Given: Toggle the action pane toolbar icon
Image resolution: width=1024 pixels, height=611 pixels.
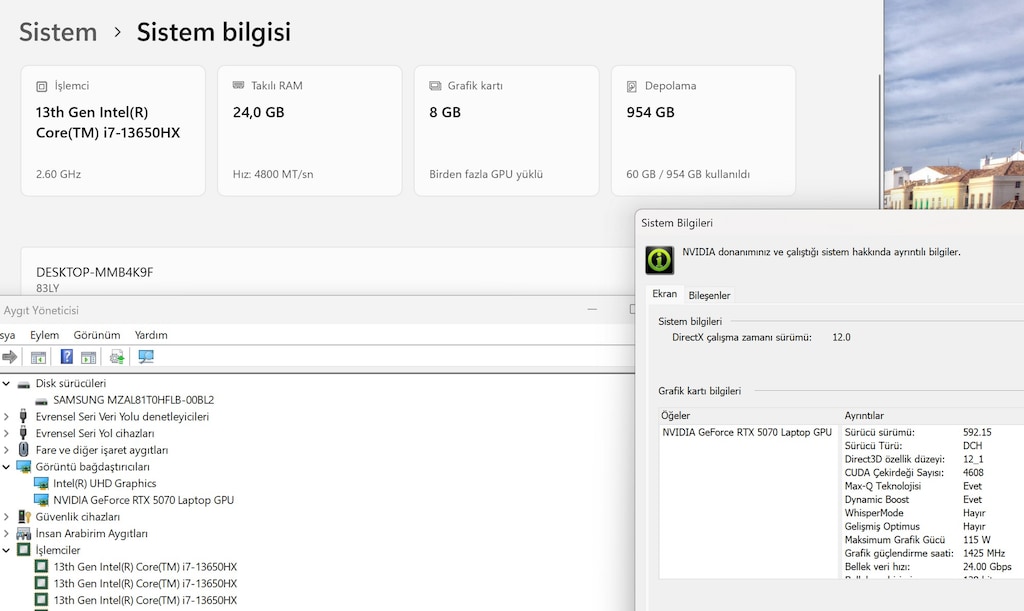Looking at the screenshot, I should (x=88, y=357).
